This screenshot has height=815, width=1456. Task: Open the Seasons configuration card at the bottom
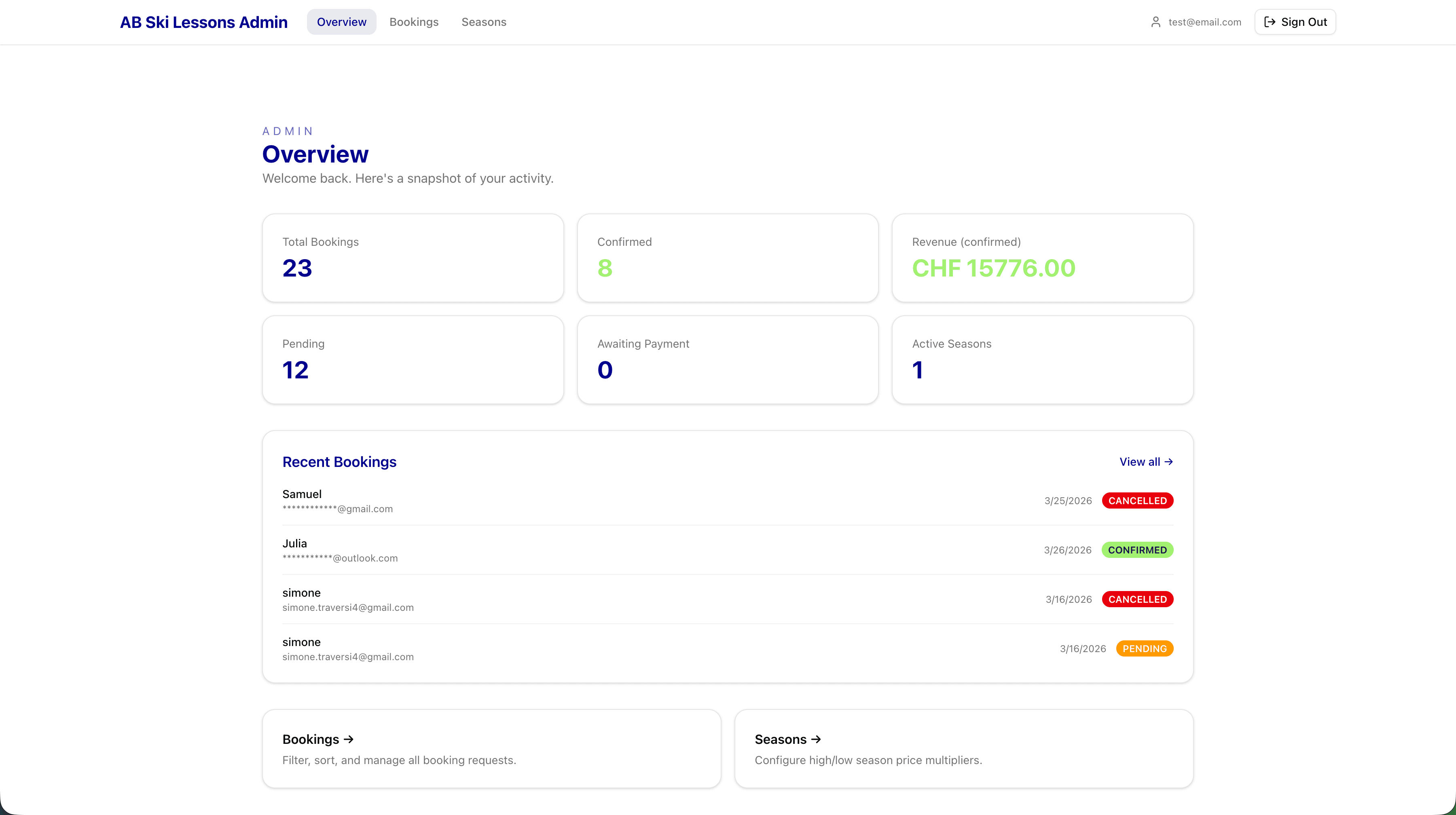964,749
